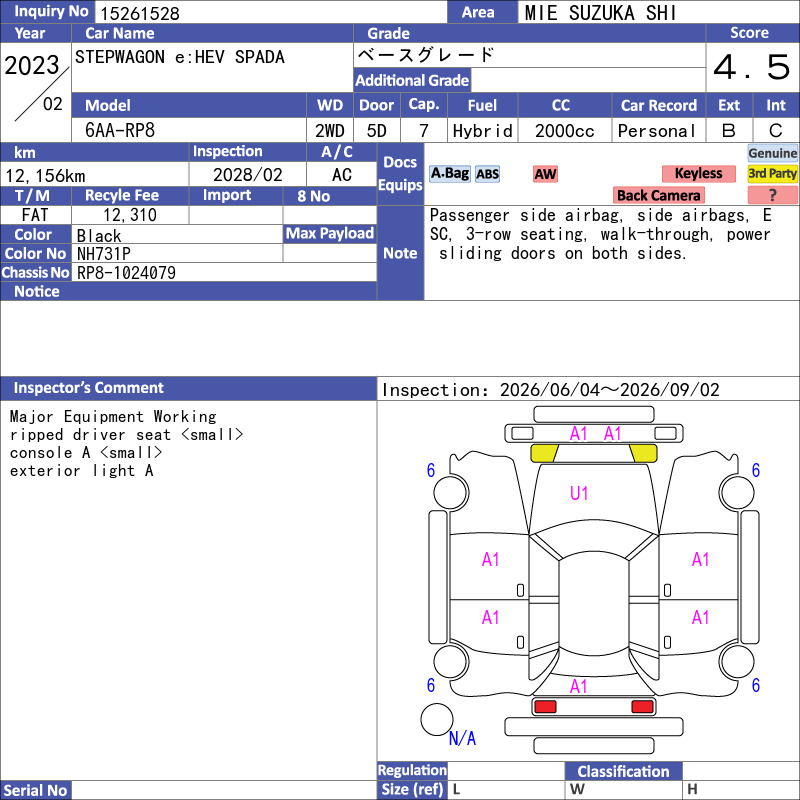Click the 3rd Party badge
800x800 pixels.
772,174
